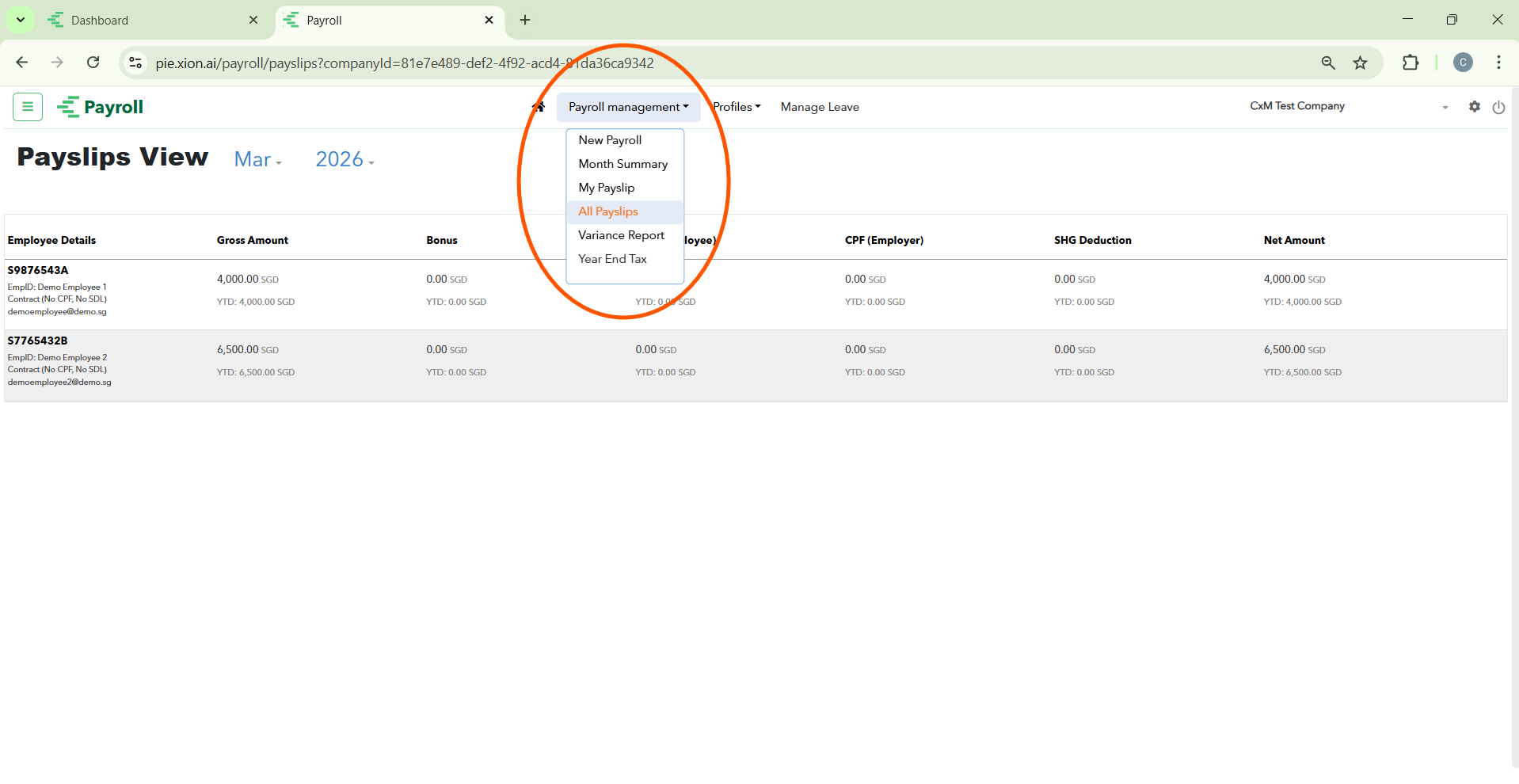Click the power logout icon
This screenshot has width=1519, height=784.
pyautogui.click(x=1498, y=108)
